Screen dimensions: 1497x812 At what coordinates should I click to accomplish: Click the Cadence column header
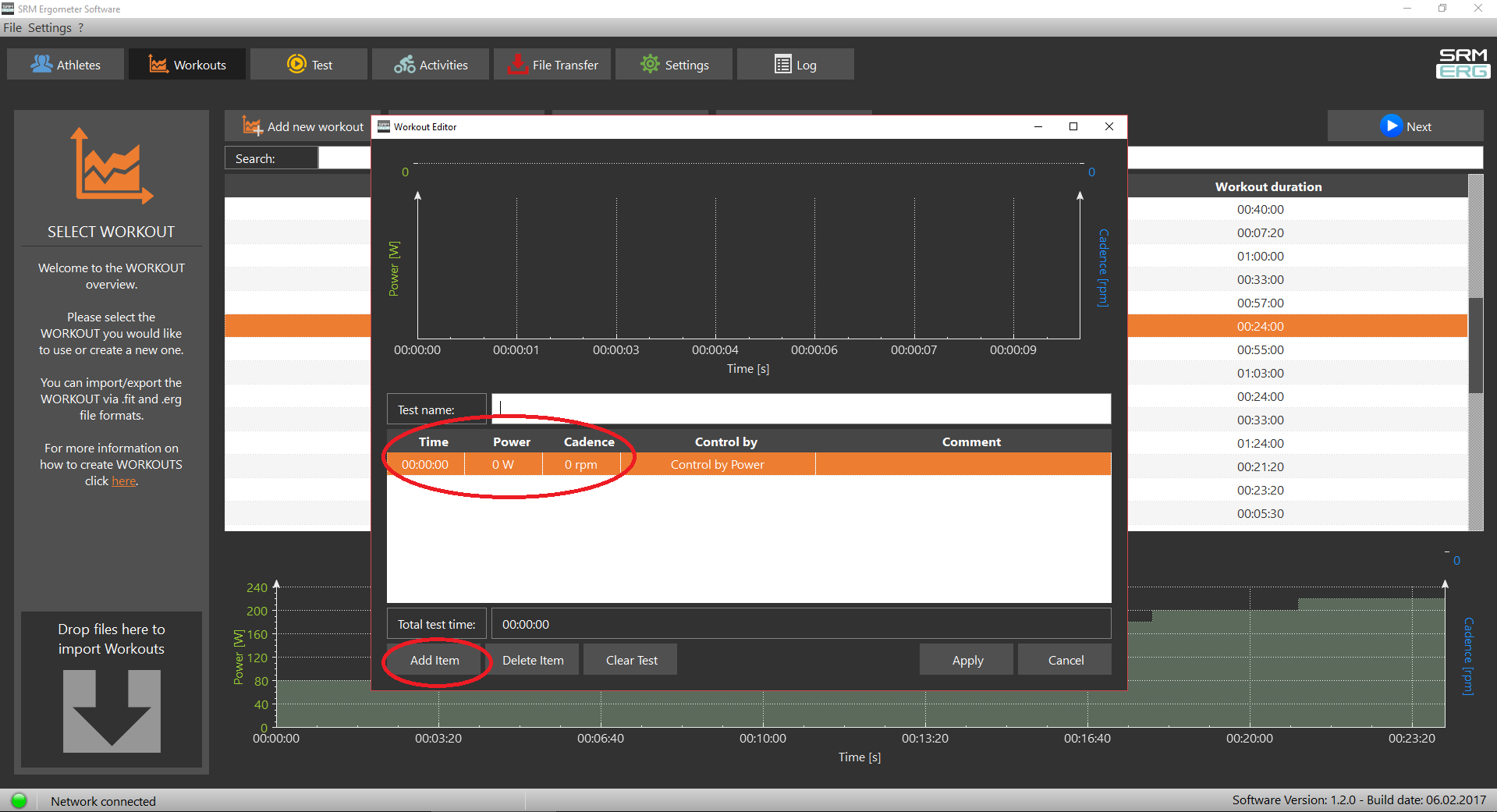tap(589, 441)
